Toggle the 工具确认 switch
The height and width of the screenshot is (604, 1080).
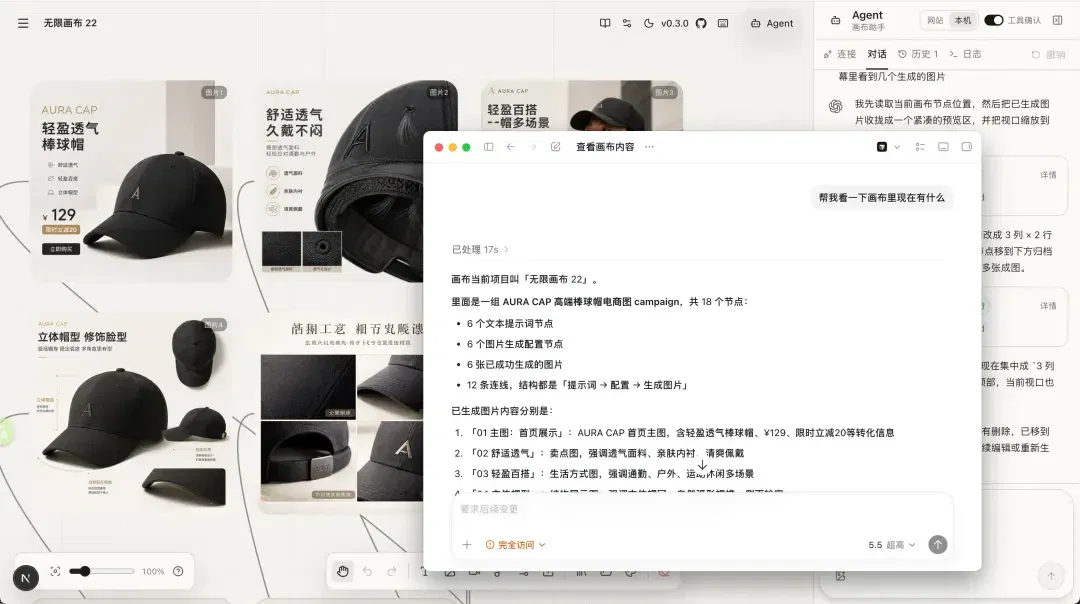[x=993, y=21]
